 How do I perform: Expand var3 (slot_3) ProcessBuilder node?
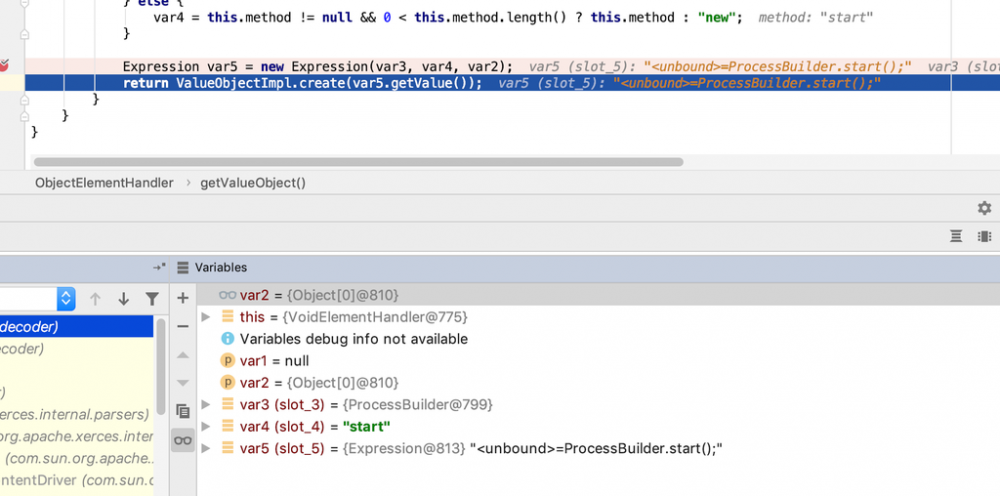(205, 405)
